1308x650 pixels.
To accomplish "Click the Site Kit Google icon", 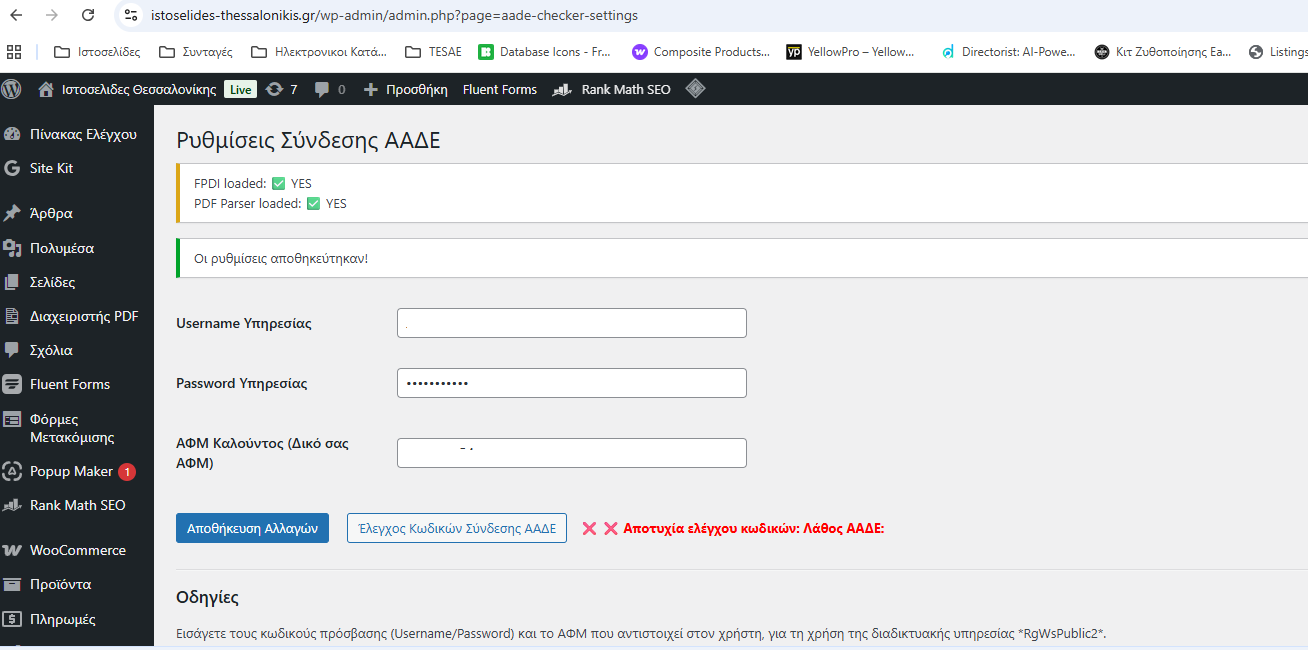I will pos(12,168).
